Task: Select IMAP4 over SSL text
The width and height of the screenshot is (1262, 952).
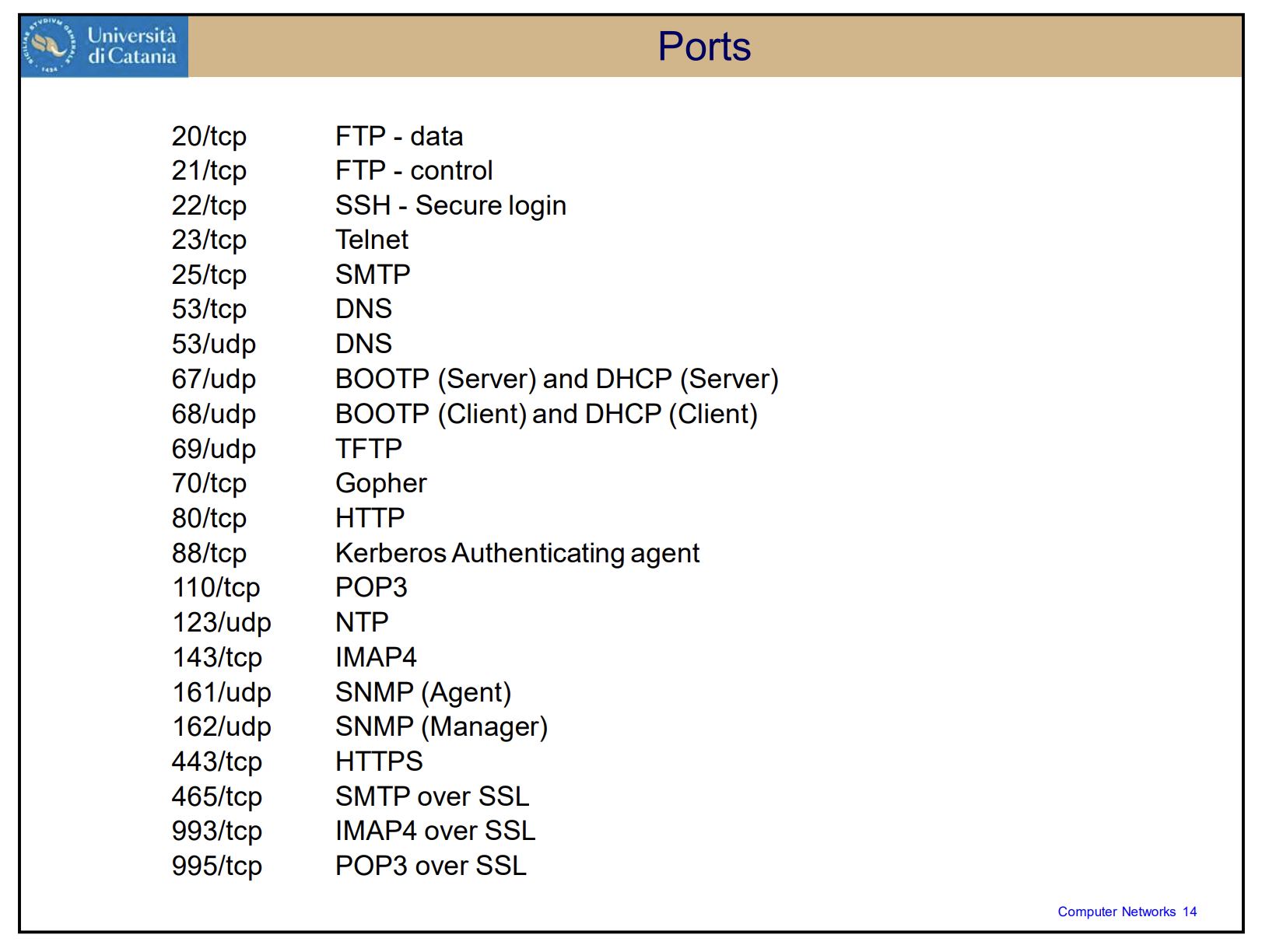Action: coord(435,831)
